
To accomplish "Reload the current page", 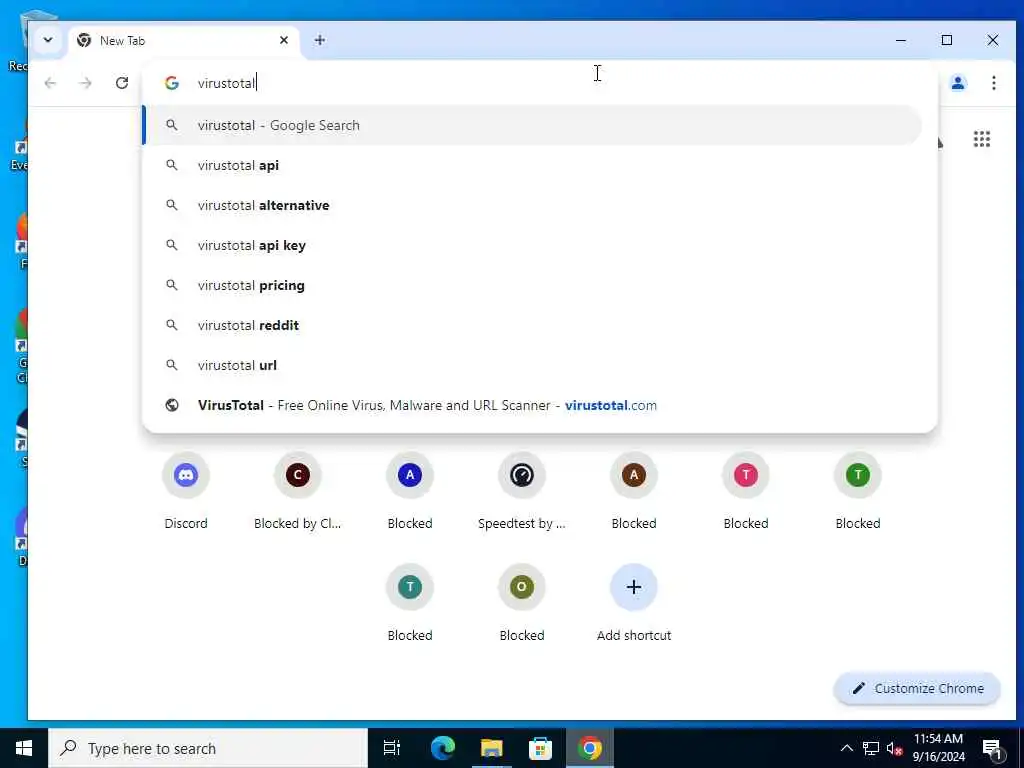I will [121, 83].
